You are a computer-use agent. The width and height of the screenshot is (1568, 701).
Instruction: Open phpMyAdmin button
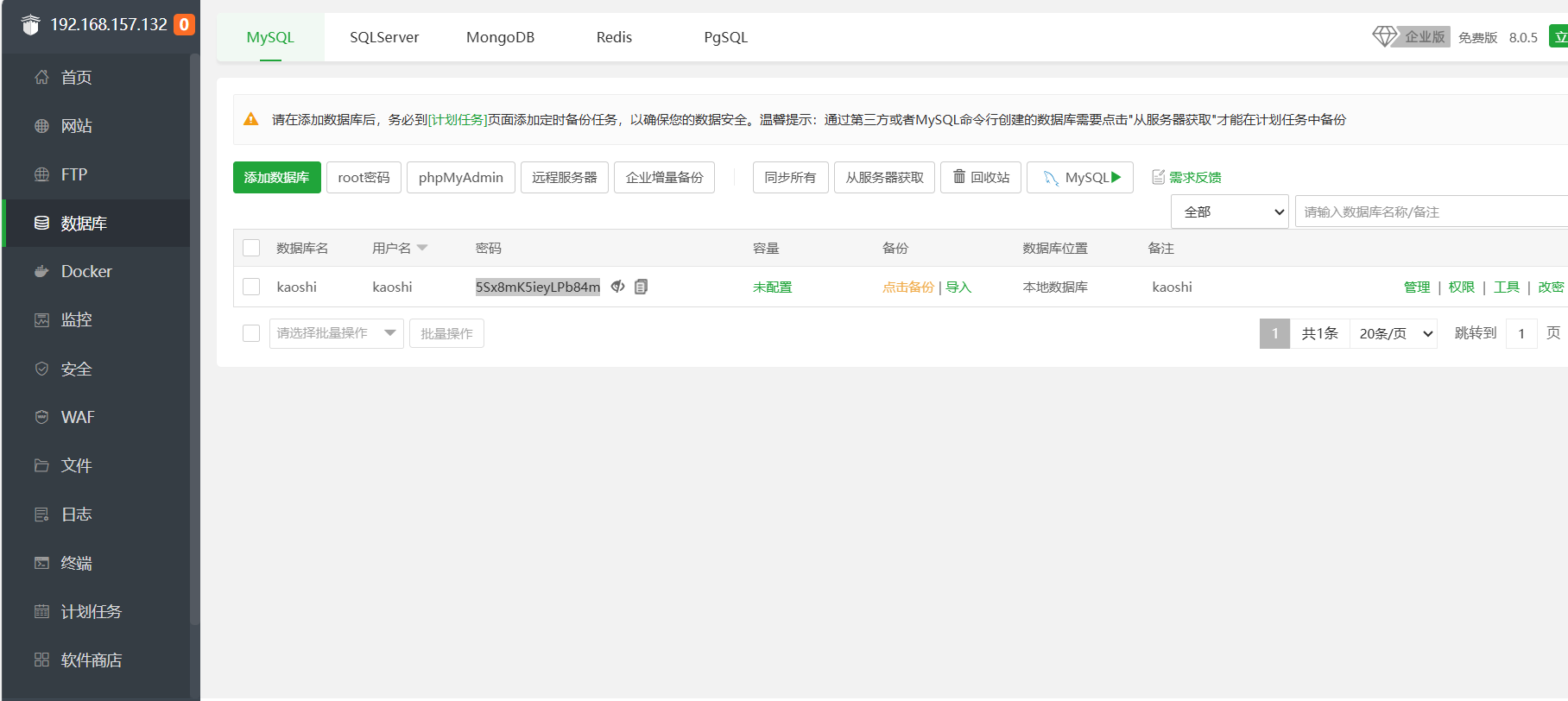point(461,177)
